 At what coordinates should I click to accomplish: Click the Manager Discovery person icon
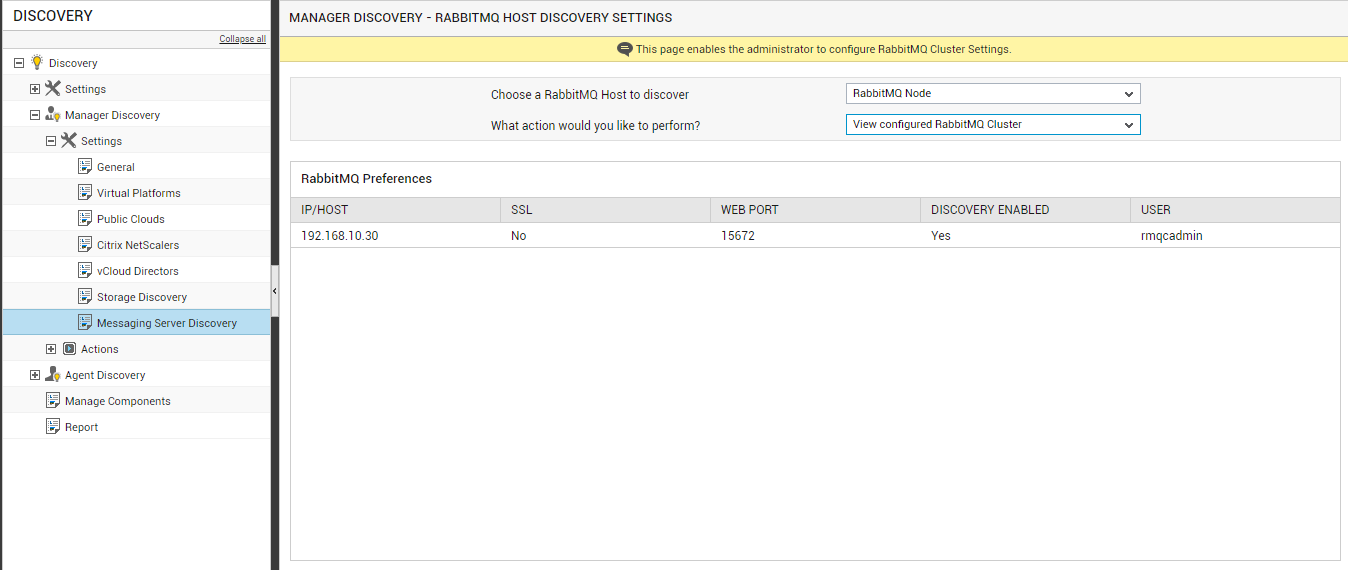[53, 114]
